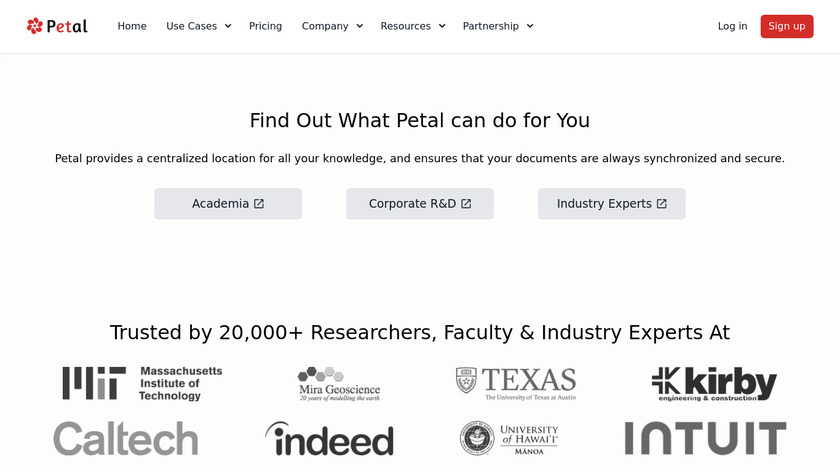Click the Caltech logo

(126, 438)
